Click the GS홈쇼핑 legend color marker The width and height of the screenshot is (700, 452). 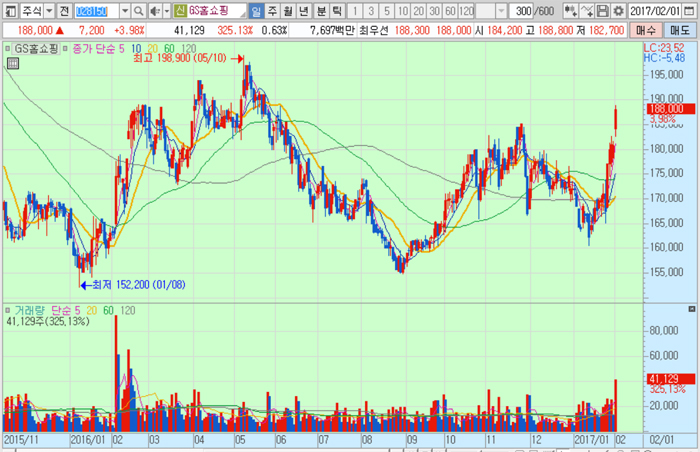[x=8, y=47]
